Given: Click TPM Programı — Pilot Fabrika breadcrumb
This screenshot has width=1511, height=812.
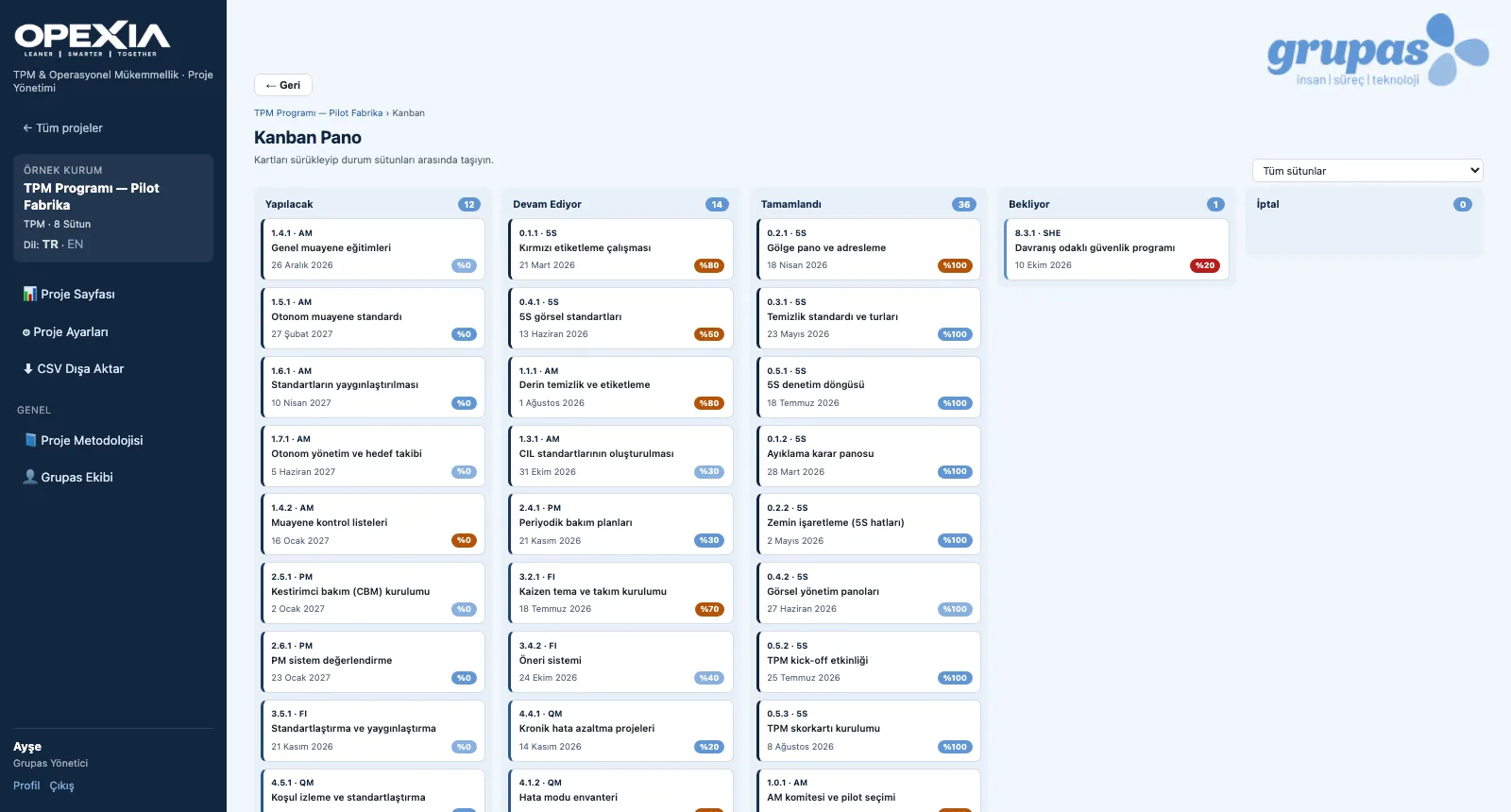Looking at the screenshot, I should tap(318, 113).
